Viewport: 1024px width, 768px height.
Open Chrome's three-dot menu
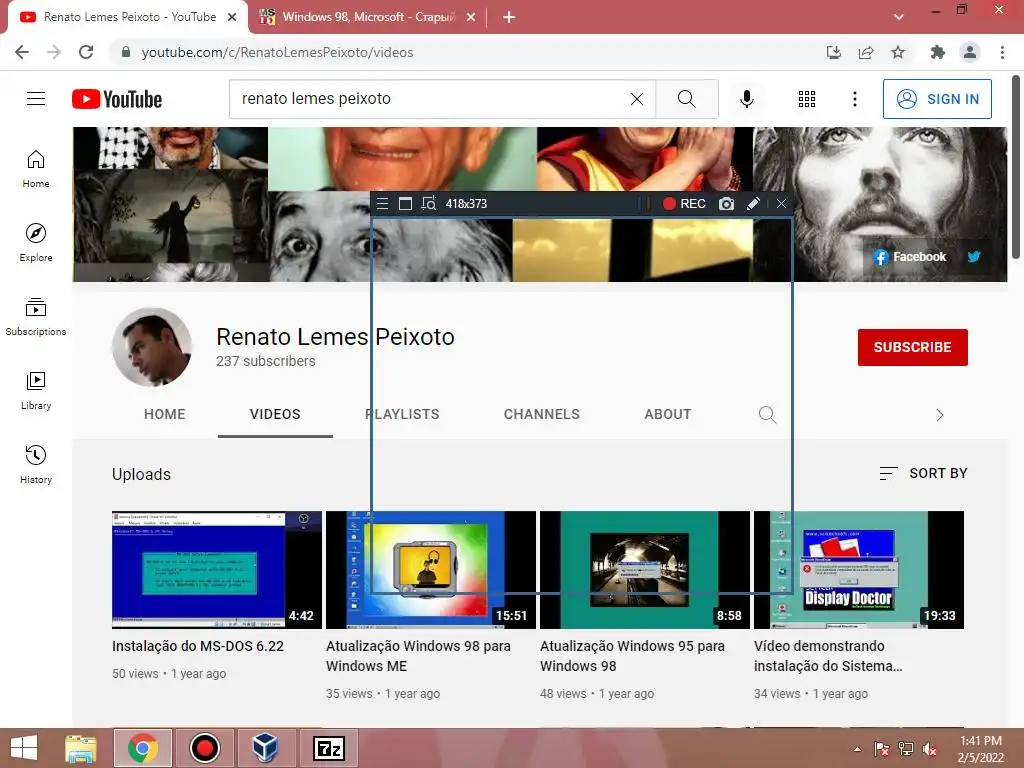[x=1002, y=52]
